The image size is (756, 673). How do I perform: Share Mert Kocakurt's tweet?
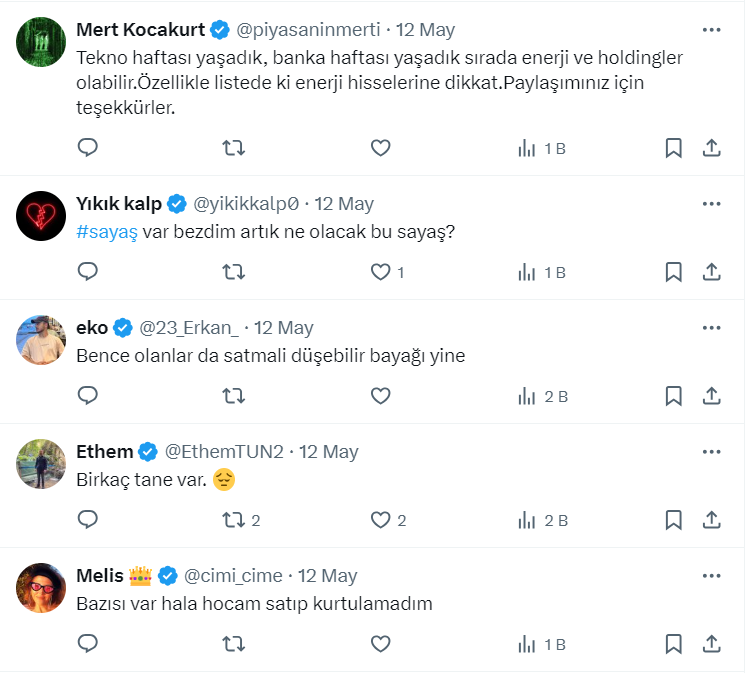point(712,148)
